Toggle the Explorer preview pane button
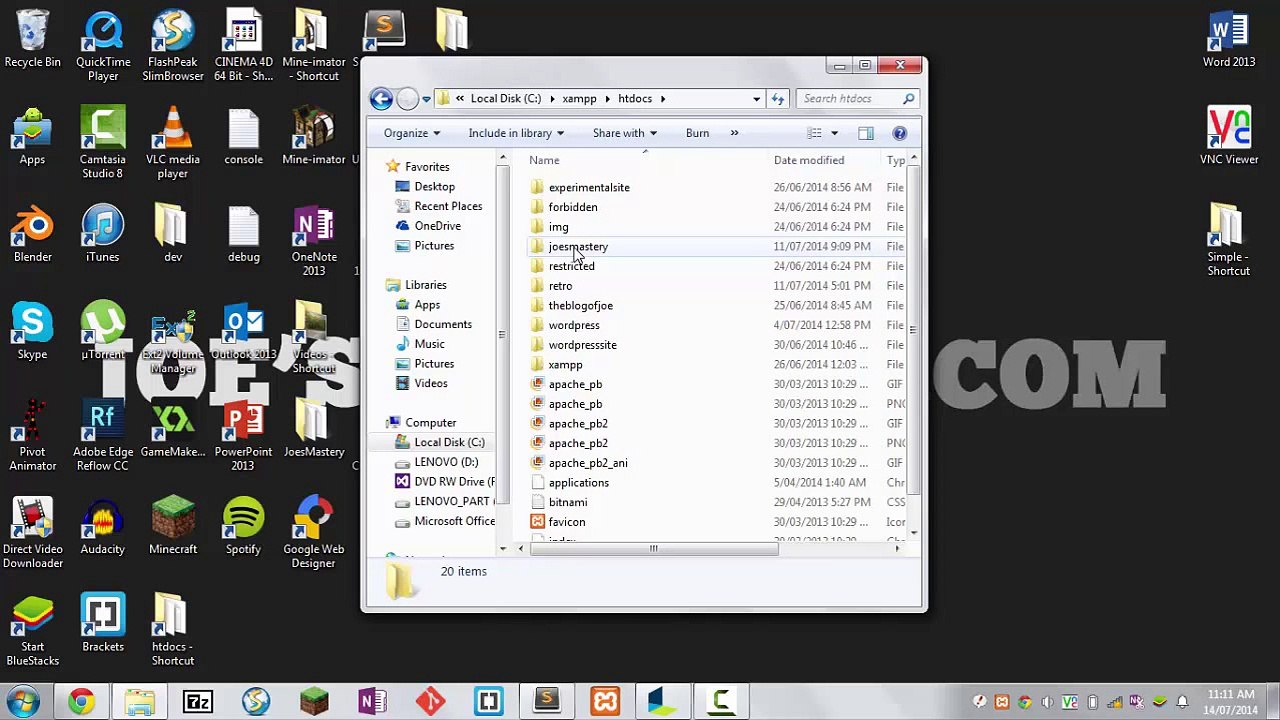Viewport: 1280px width, 720px height. tap(866, 133)
